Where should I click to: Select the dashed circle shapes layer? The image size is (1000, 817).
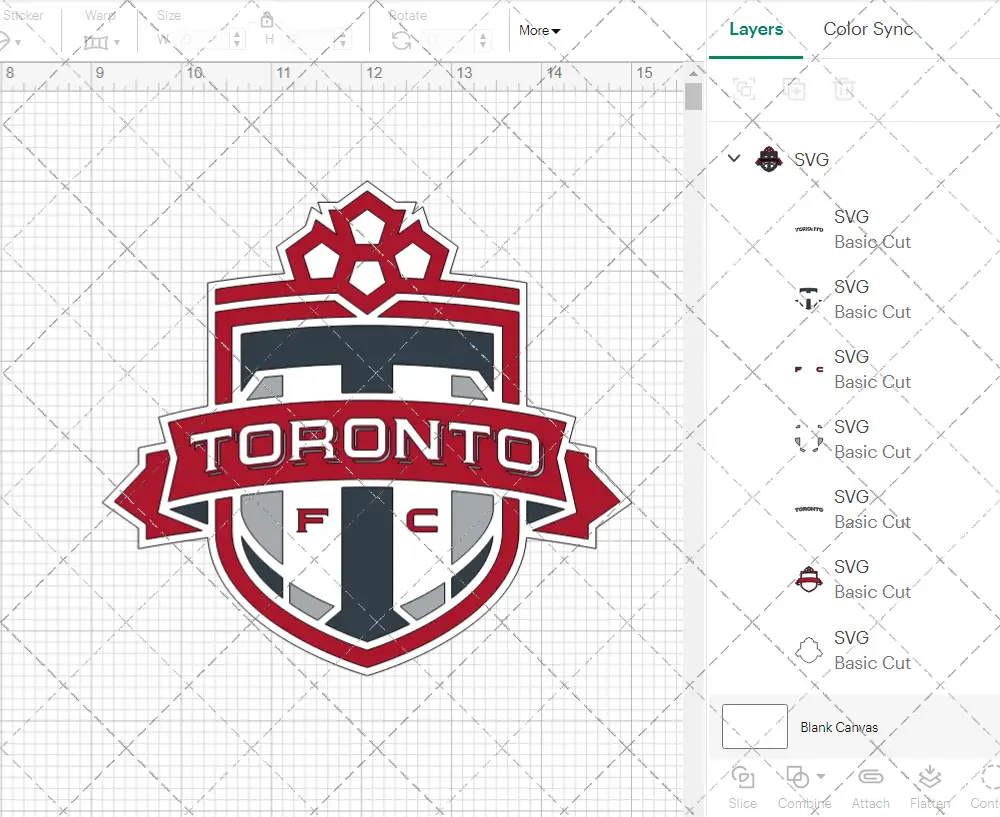(x=809, y=439)
